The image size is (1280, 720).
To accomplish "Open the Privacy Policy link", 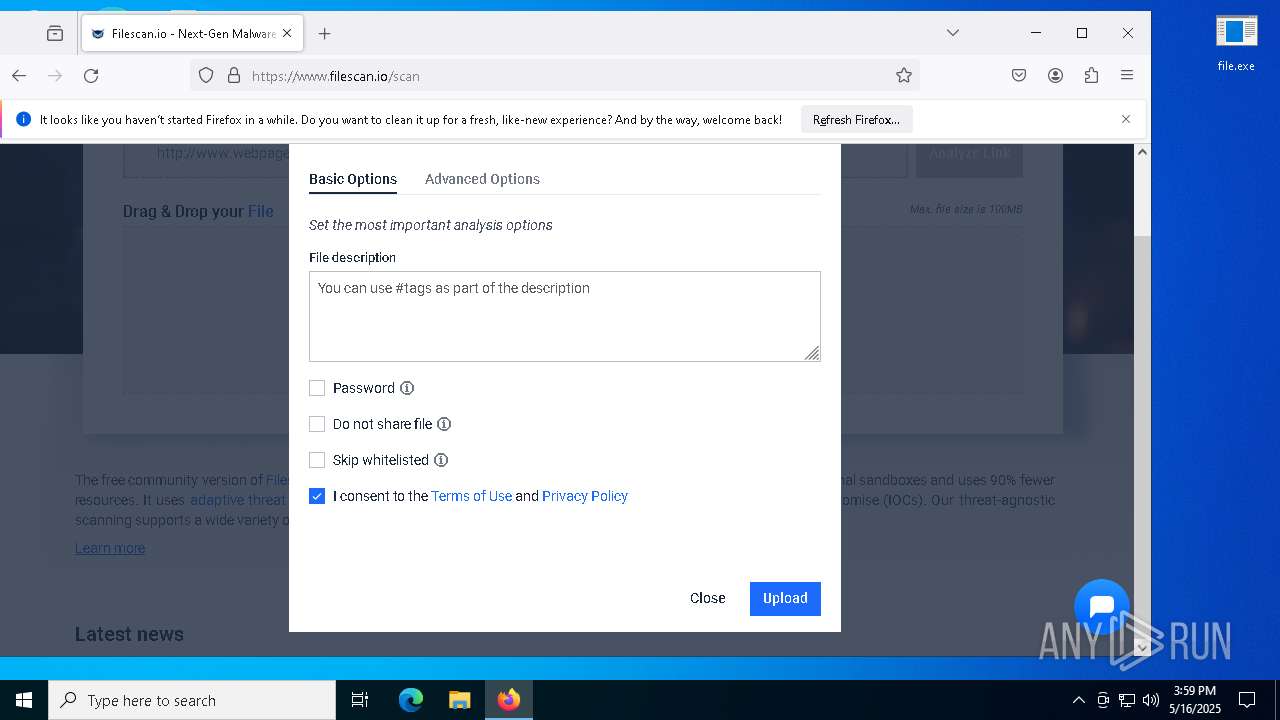I will coord(585,496).
